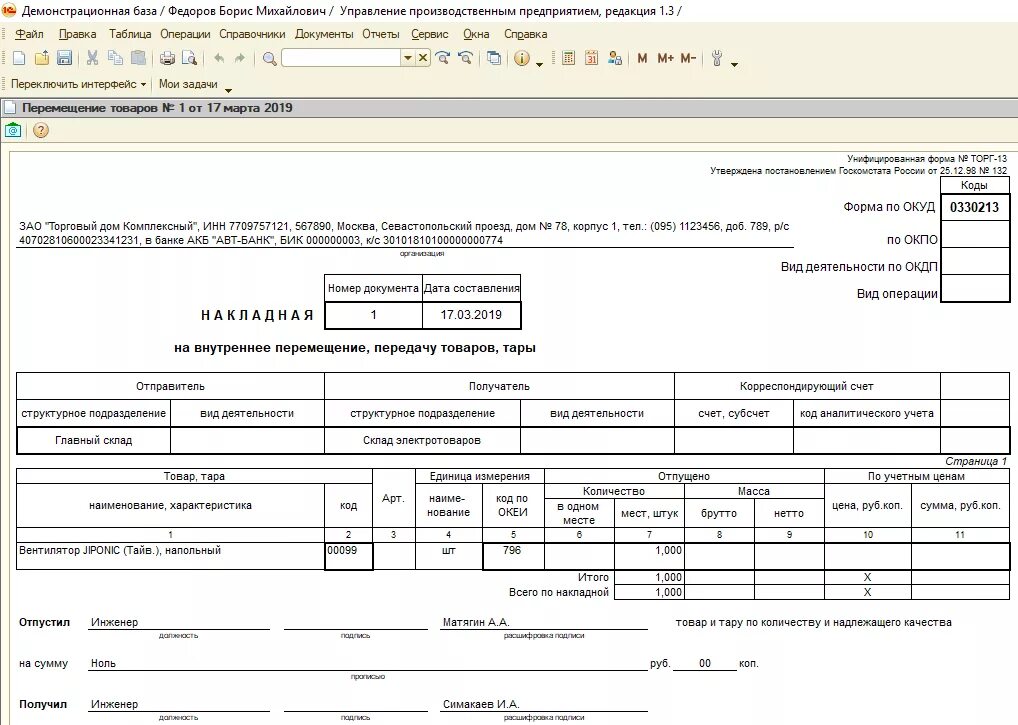Click the Find previous icon
This screenshot has width=1018, height=725.
(465, 58)
